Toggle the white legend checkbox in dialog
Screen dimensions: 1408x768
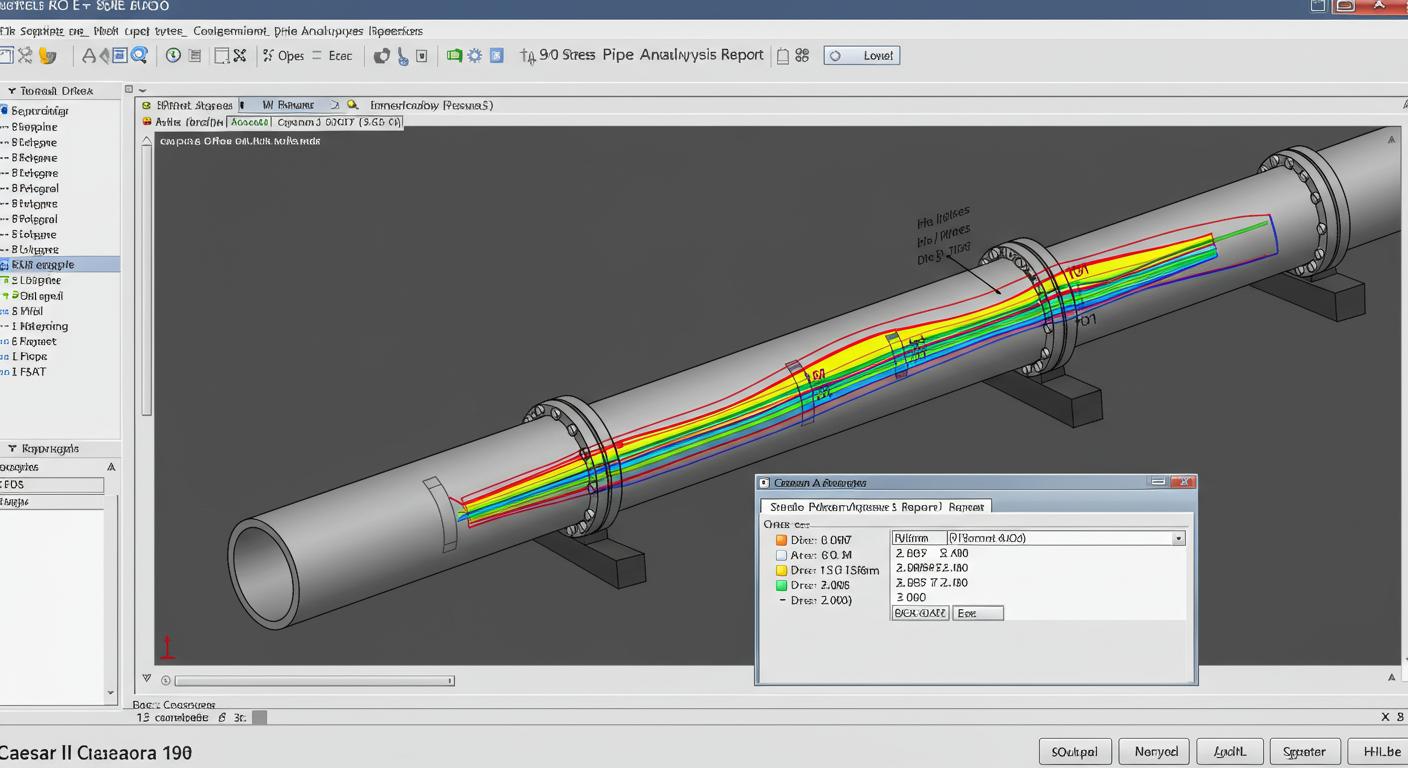point(782,555)
